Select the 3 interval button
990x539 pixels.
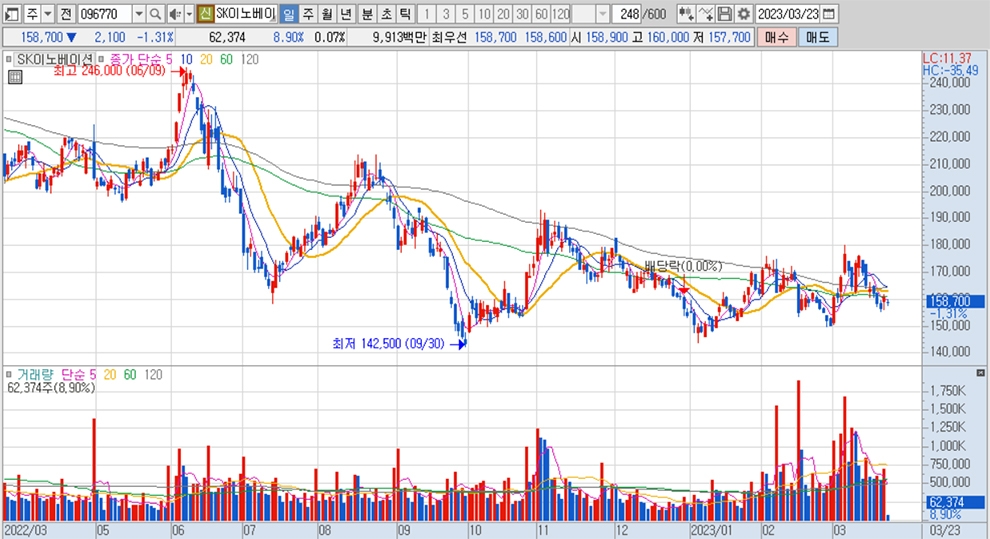point(446,13)
